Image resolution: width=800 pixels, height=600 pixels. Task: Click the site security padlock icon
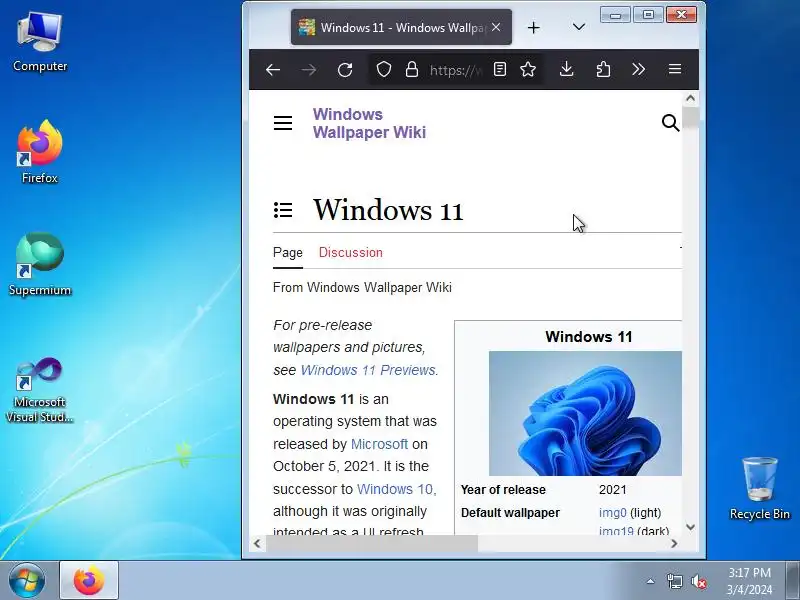click(412, 69)
